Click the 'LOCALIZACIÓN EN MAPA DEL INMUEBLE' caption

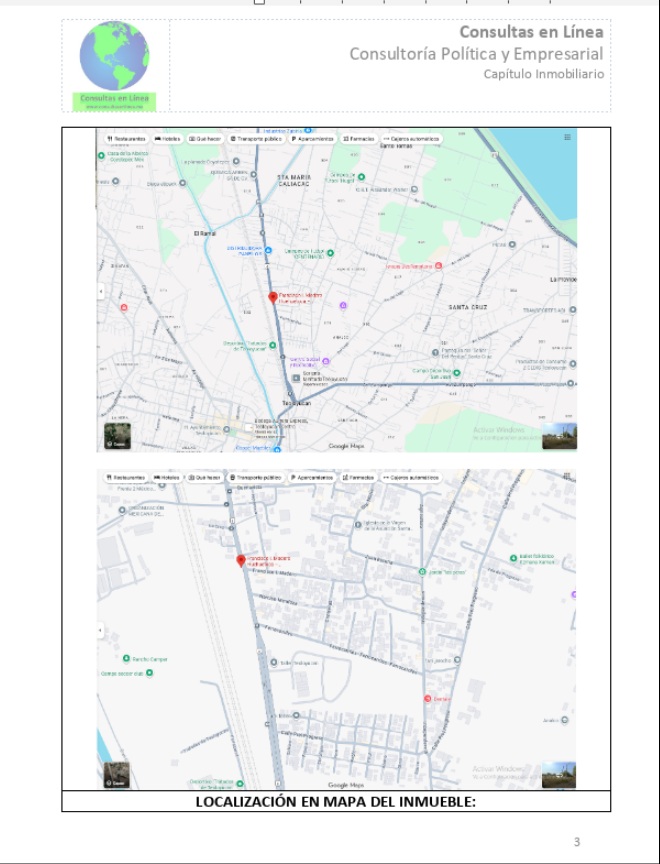[x=335, y=801]
